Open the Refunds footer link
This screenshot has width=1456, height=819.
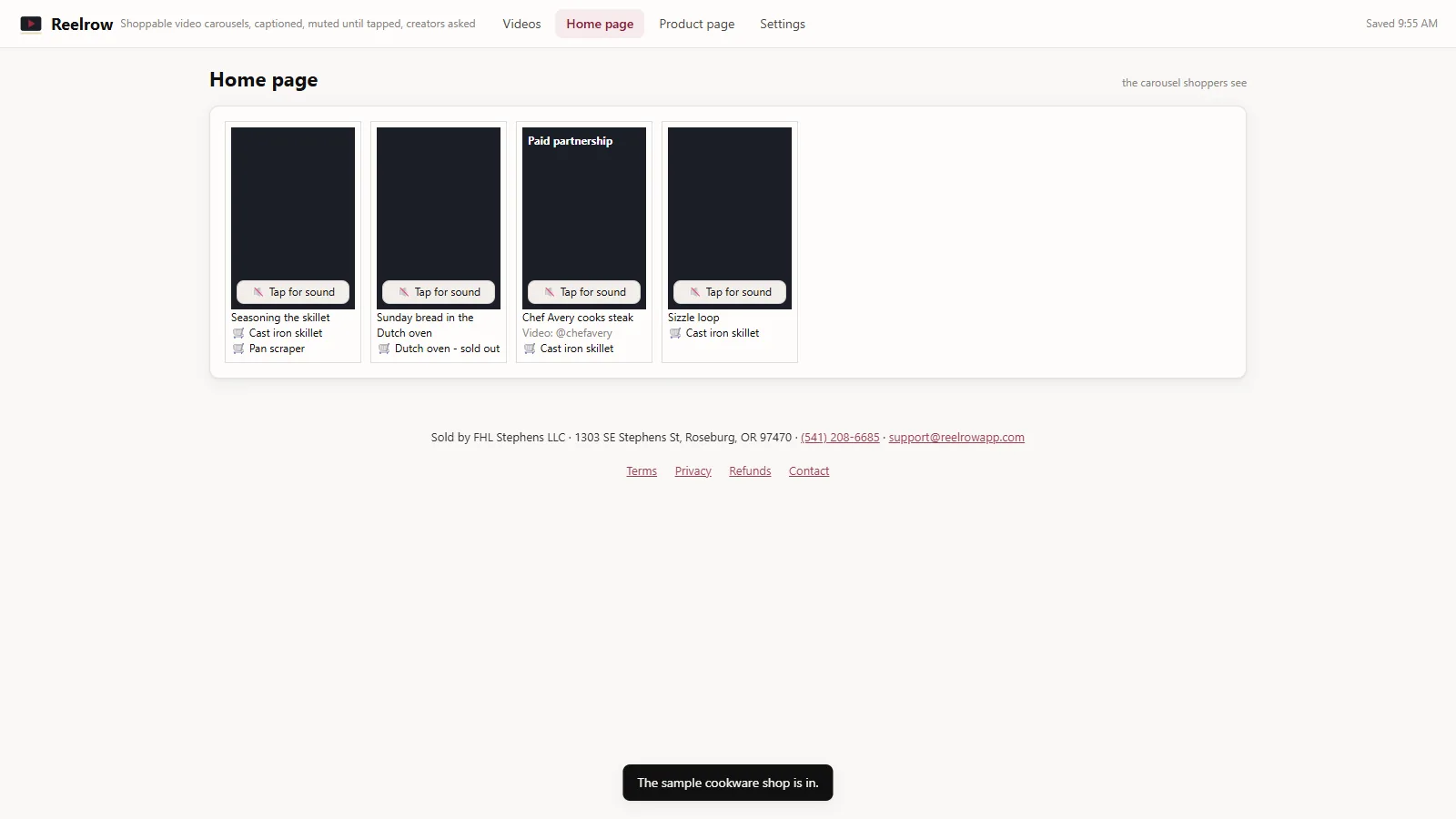point(750,471)
